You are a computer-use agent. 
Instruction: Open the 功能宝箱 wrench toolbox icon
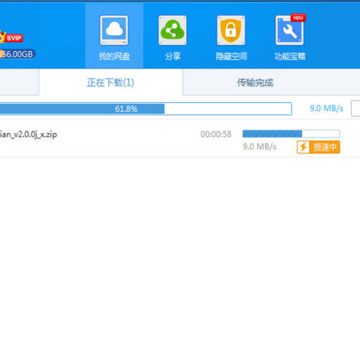pos(289,30)
